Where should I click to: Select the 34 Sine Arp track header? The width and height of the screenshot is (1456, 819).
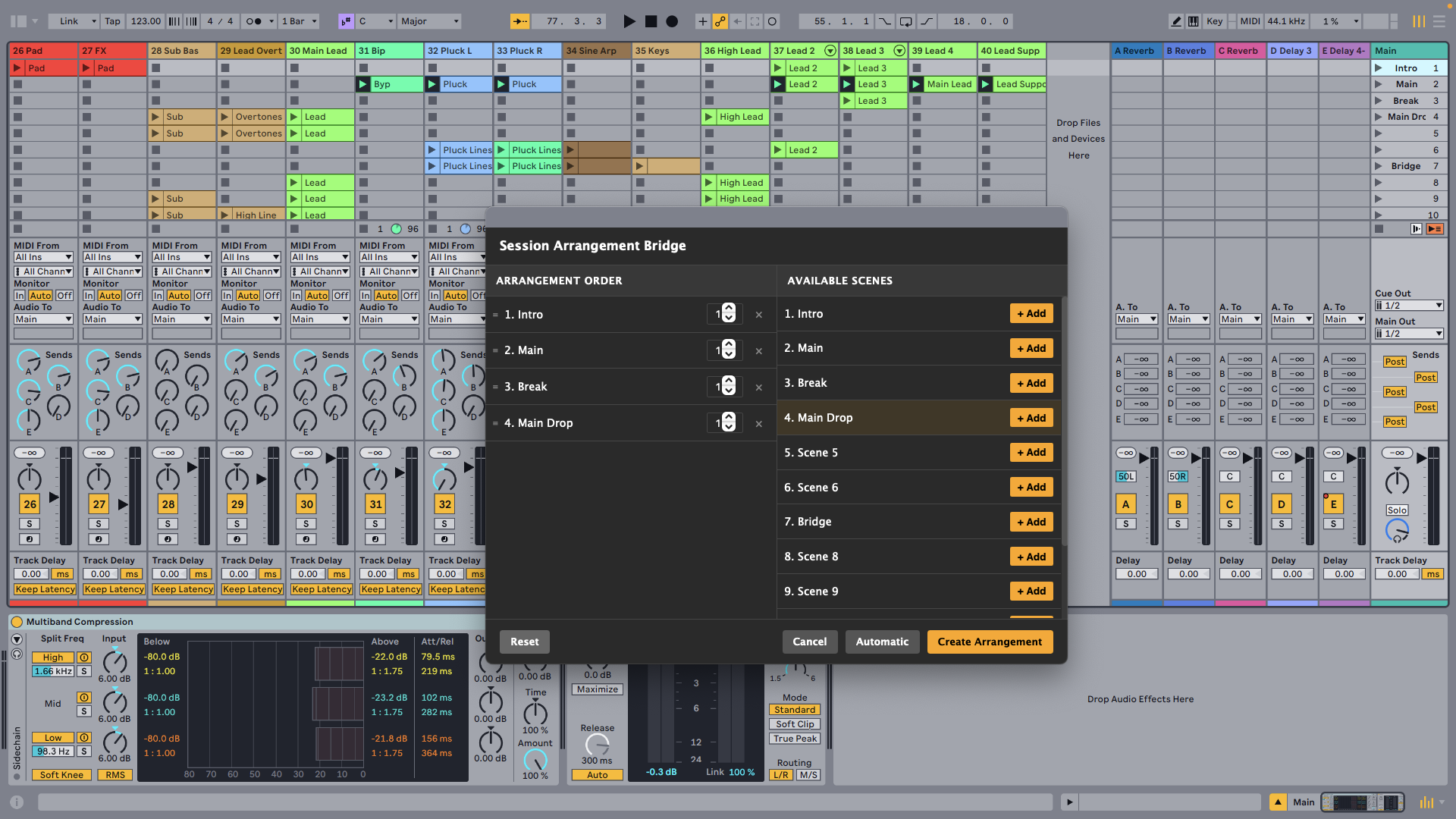597,51
